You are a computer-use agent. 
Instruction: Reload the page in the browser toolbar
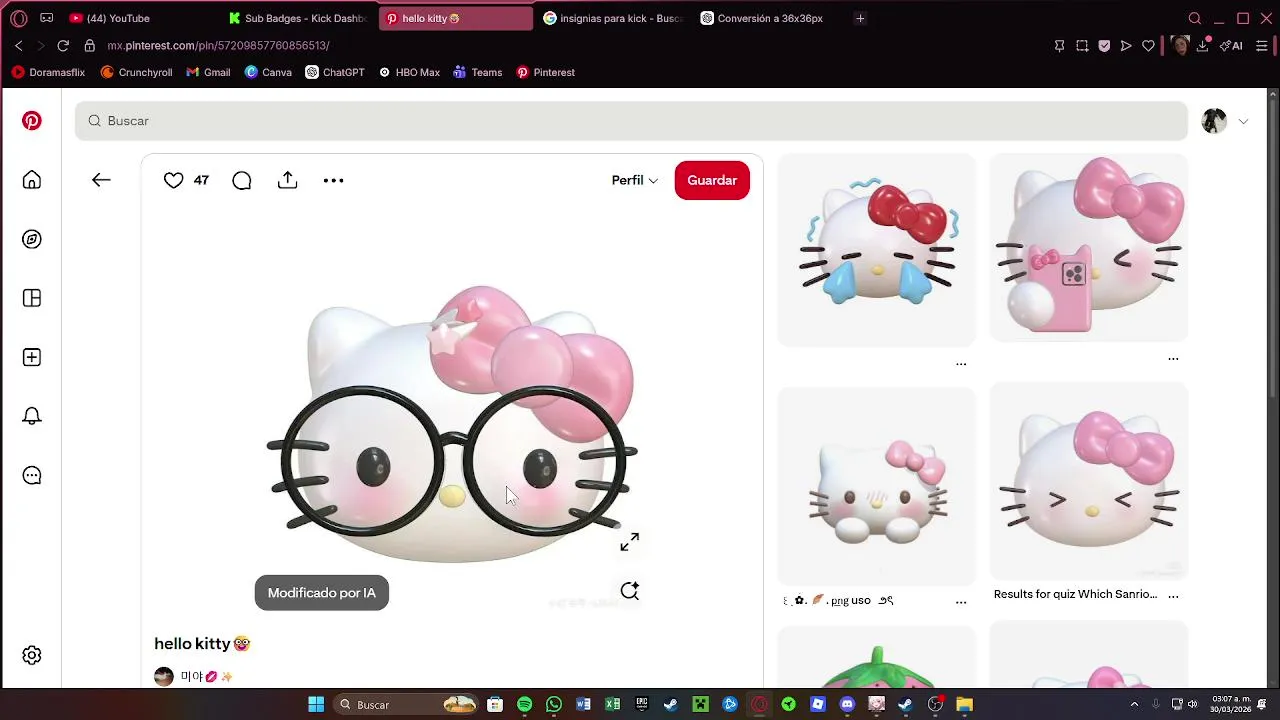click(63, 45)
